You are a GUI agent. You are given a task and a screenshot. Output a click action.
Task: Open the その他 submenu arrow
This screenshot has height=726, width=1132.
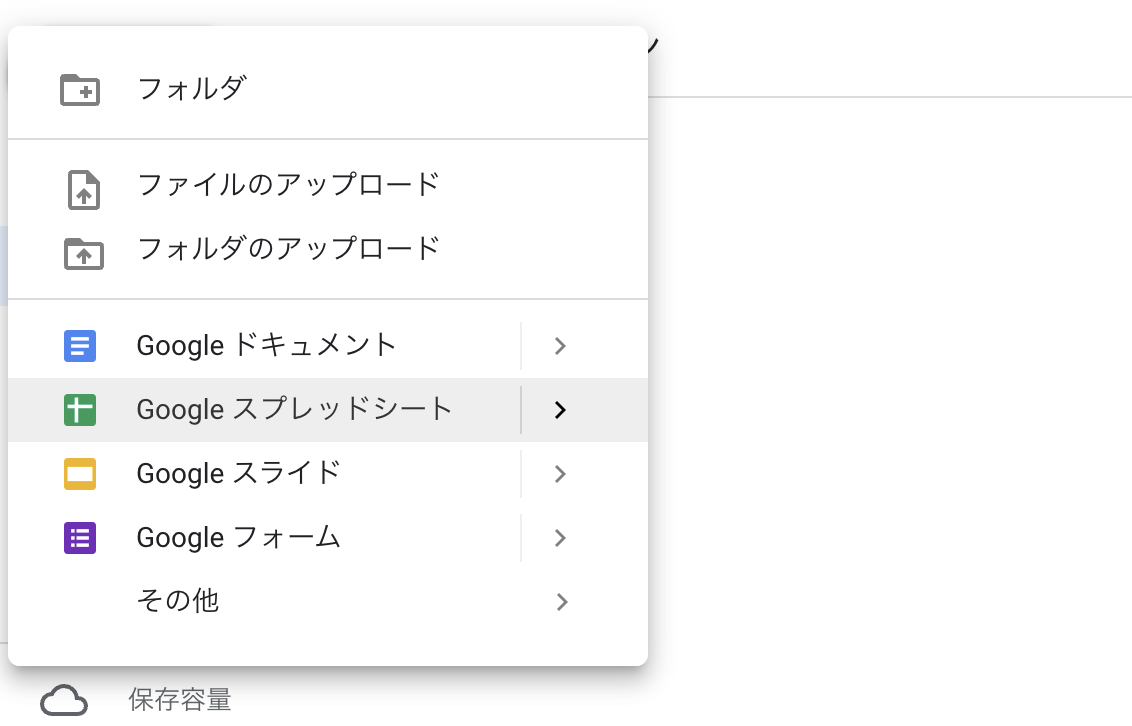pos(562,602)
